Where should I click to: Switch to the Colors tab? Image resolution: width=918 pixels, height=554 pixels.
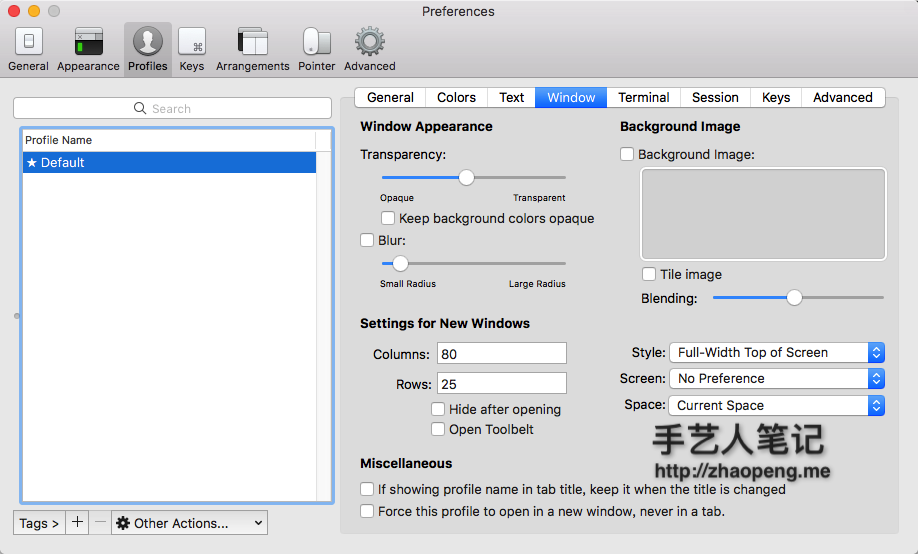coord(456,97)
